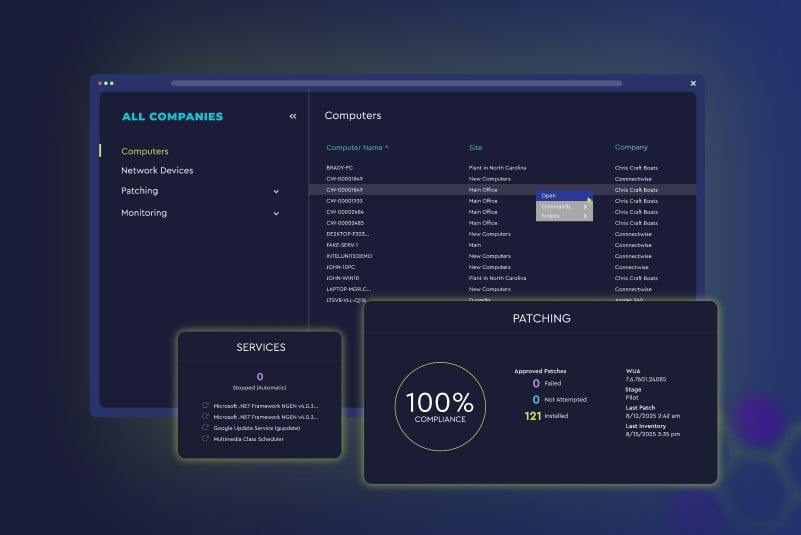Click the Company cell for BRADY-PC
Viewport: 801px width, 535px height.
pyautogui.click(x=636, y=168)
